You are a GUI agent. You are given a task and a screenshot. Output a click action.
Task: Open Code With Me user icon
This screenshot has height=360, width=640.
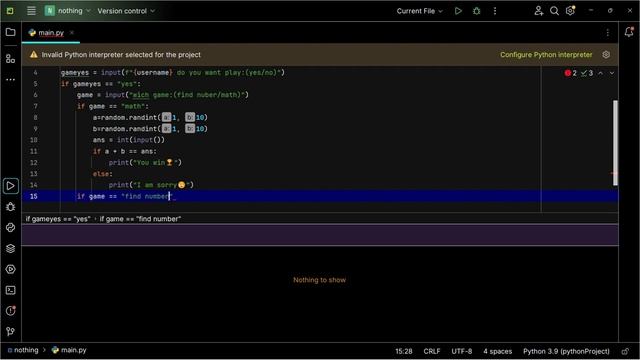tap(538, 11)
